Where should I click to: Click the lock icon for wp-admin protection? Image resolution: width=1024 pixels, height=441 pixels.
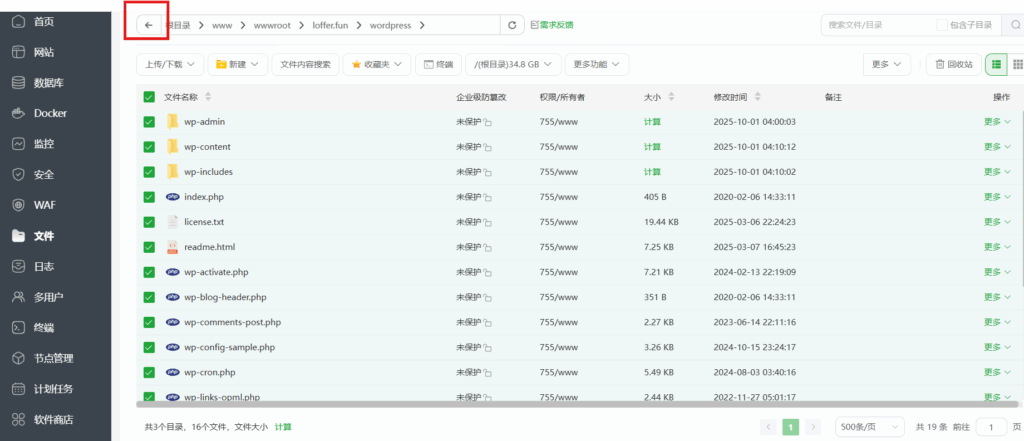(x=488, y=122)
